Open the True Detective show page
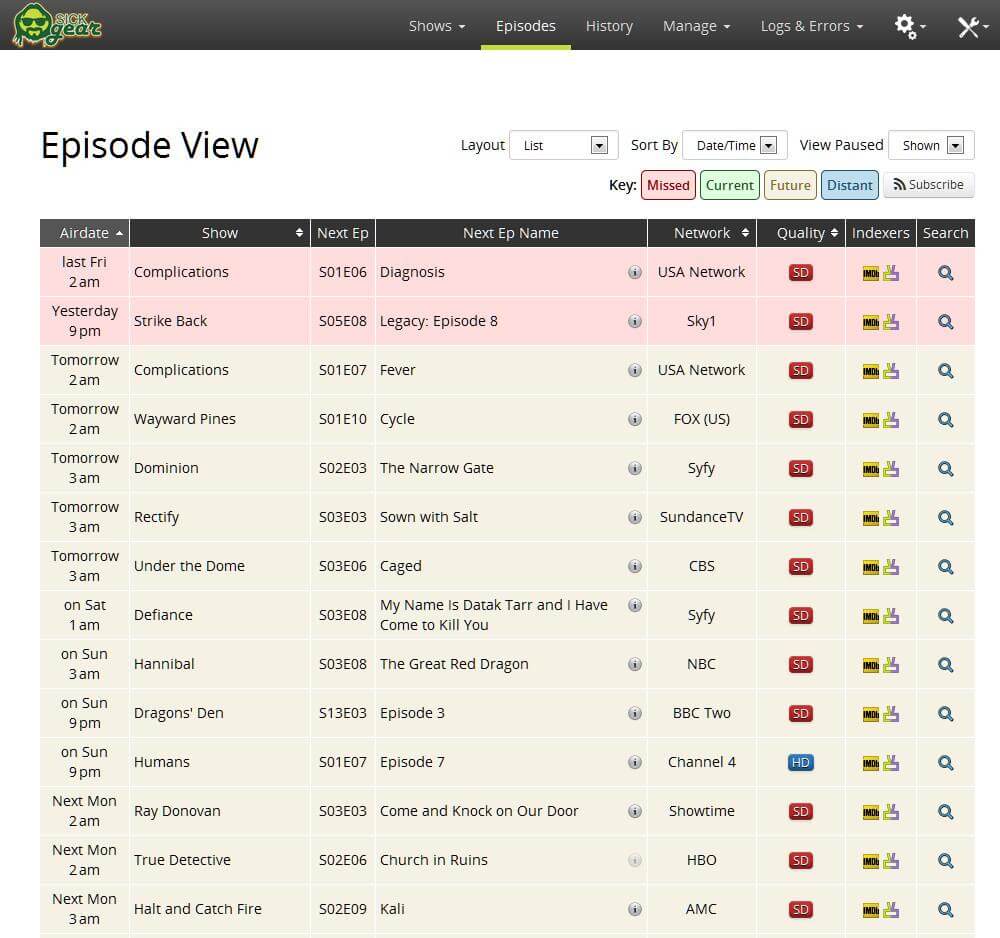 coord(182,860)
